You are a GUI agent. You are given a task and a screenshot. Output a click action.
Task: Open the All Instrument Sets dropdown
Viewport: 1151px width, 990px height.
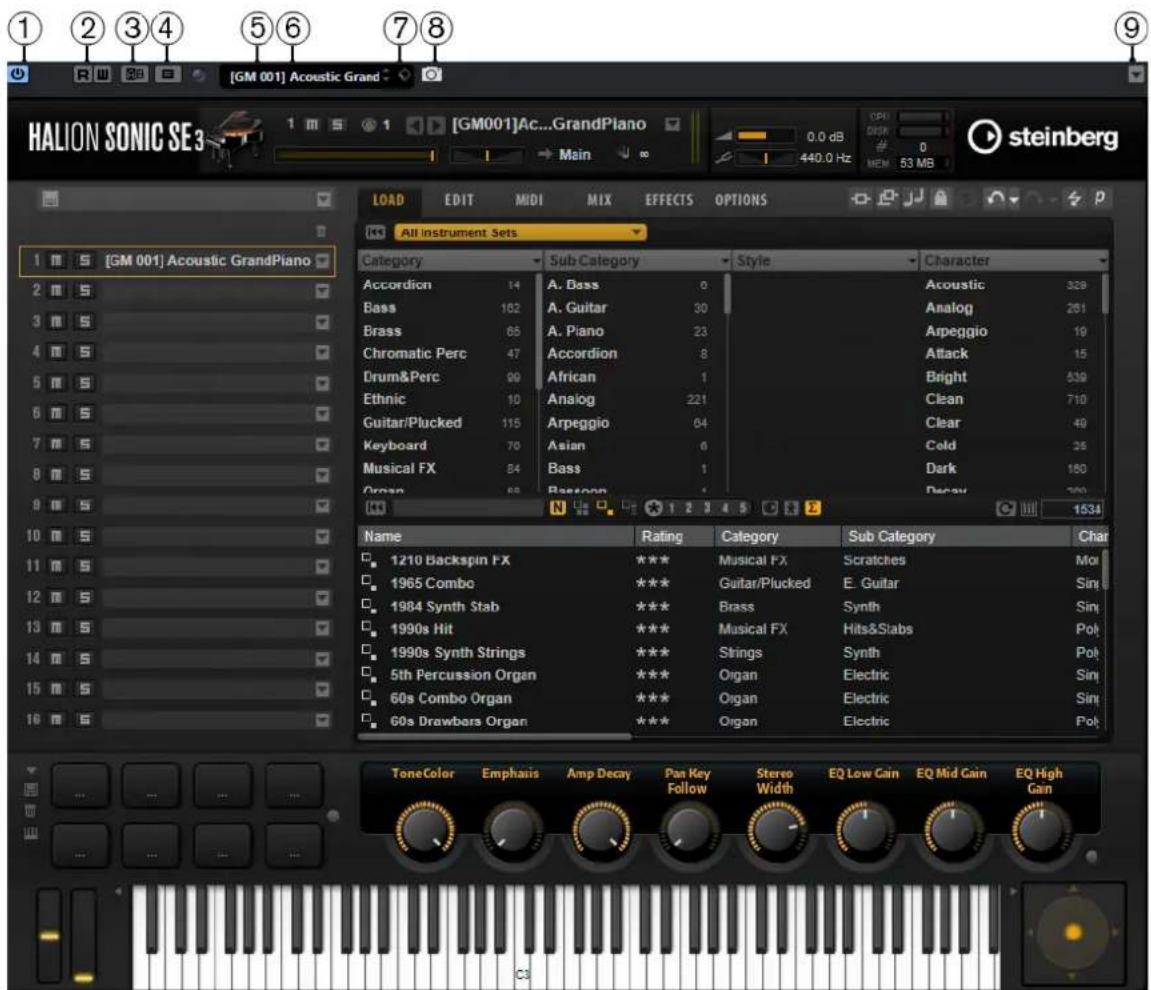pos(520,233)
